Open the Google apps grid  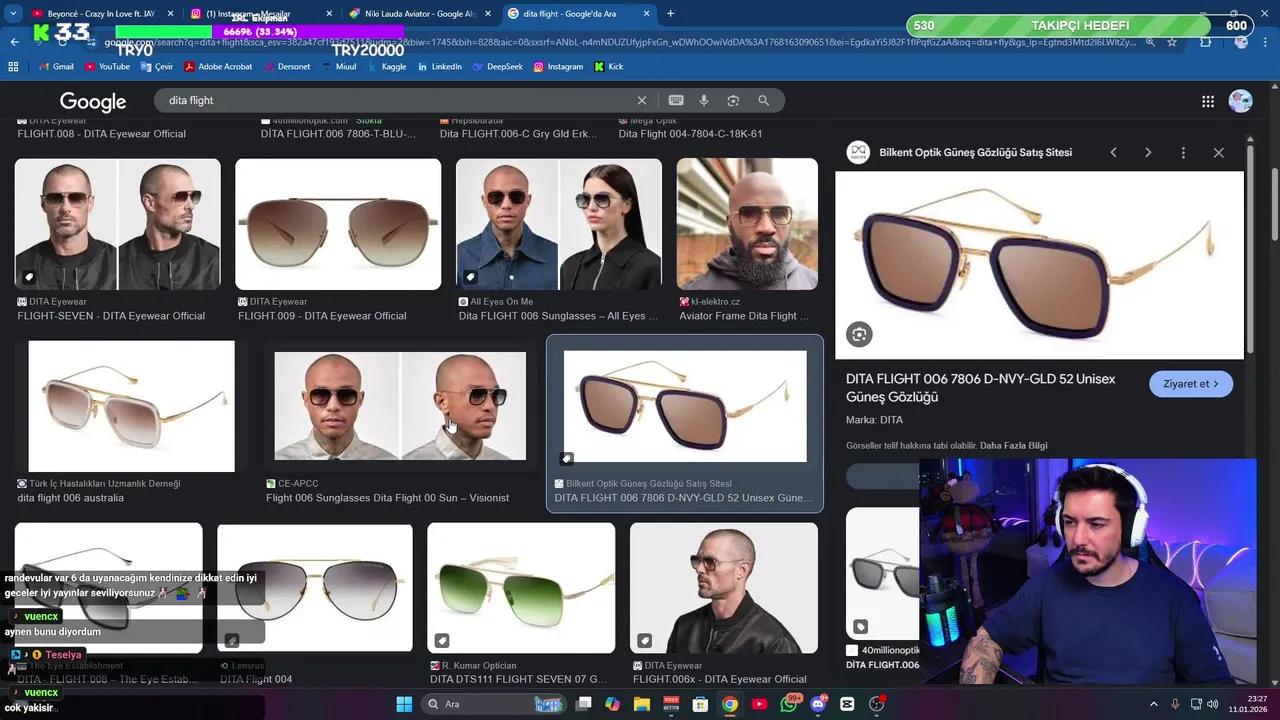[1208, 101]
